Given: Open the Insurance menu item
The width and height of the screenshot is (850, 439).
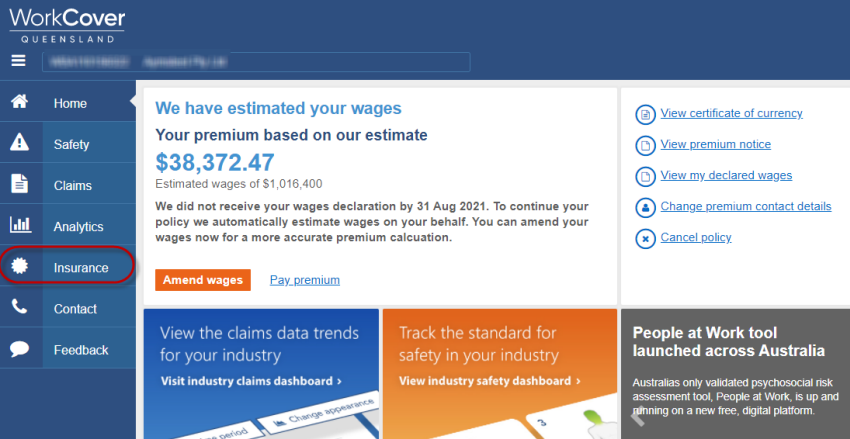Looking at the screenshot, I should tap(68, 268).
